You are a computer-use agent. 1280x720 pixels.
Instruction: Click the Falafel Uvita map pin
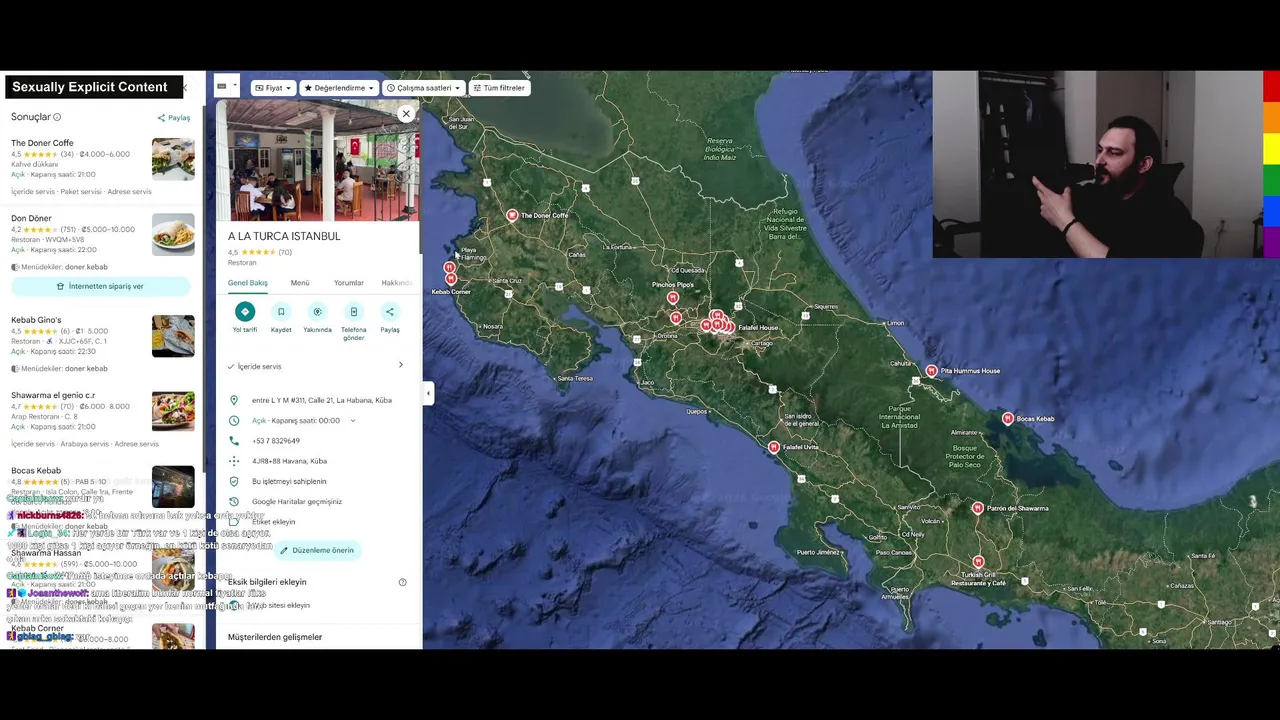[x=773, y=447]
